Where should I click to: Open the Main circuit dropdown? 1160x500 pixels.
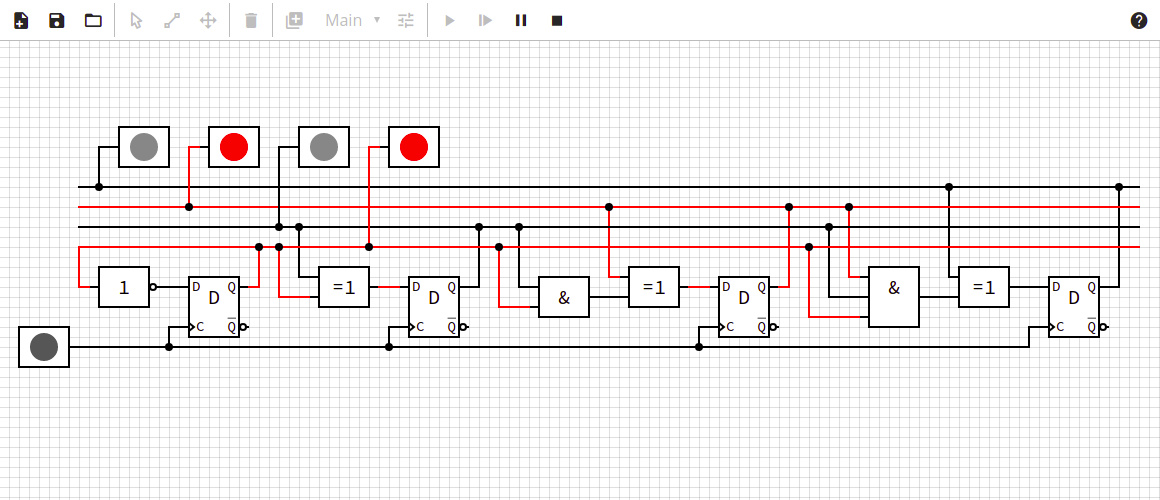(353, 21)
